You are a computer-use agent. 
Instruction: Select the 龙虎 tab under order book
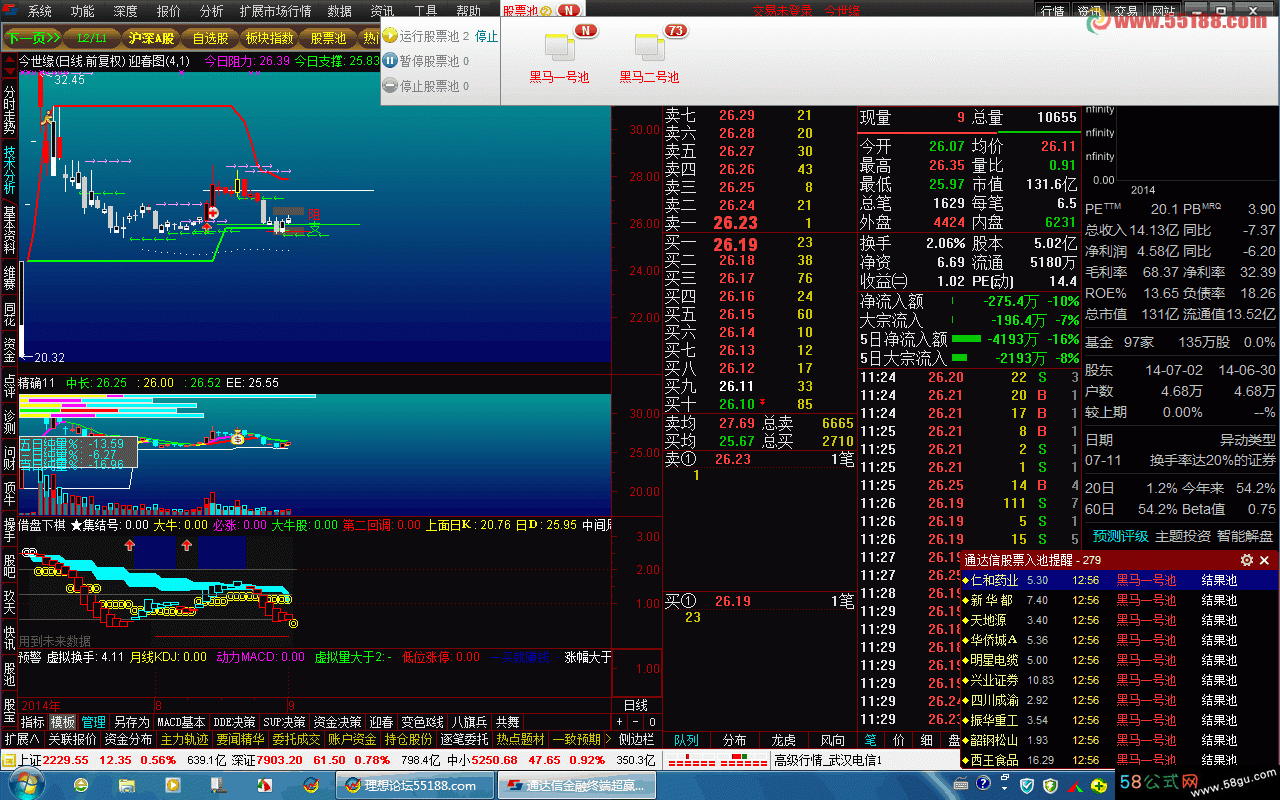tap(784, 739)
